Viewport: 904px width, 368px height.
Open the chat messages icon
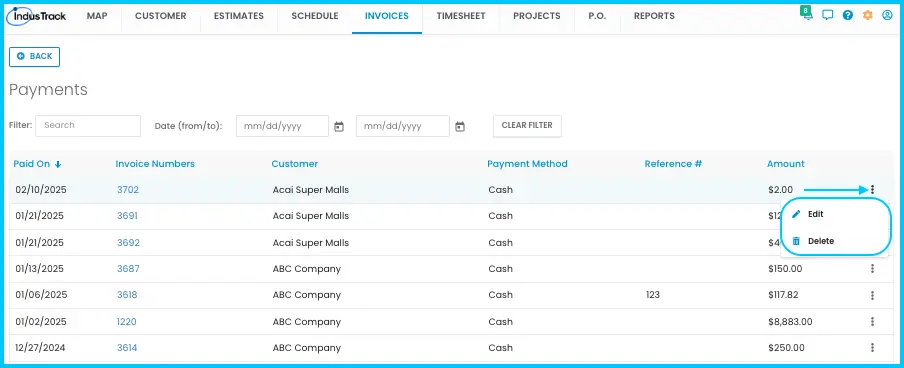(x=828, y=16)
